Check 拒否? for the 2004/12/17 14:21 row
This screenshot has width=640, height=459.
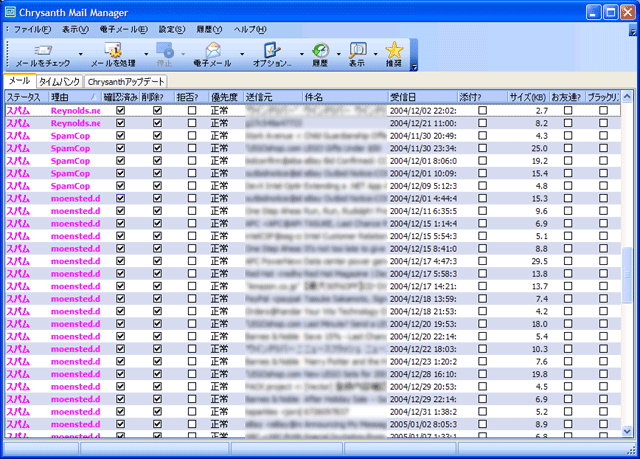pos(192,286)
